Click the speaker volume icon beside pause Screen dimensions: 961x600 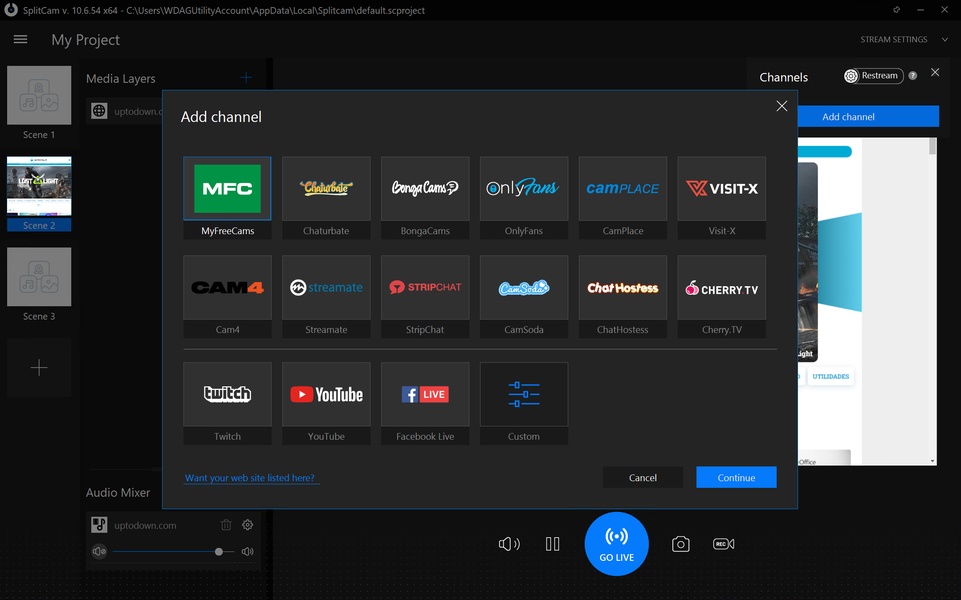[x=509, y=544]
